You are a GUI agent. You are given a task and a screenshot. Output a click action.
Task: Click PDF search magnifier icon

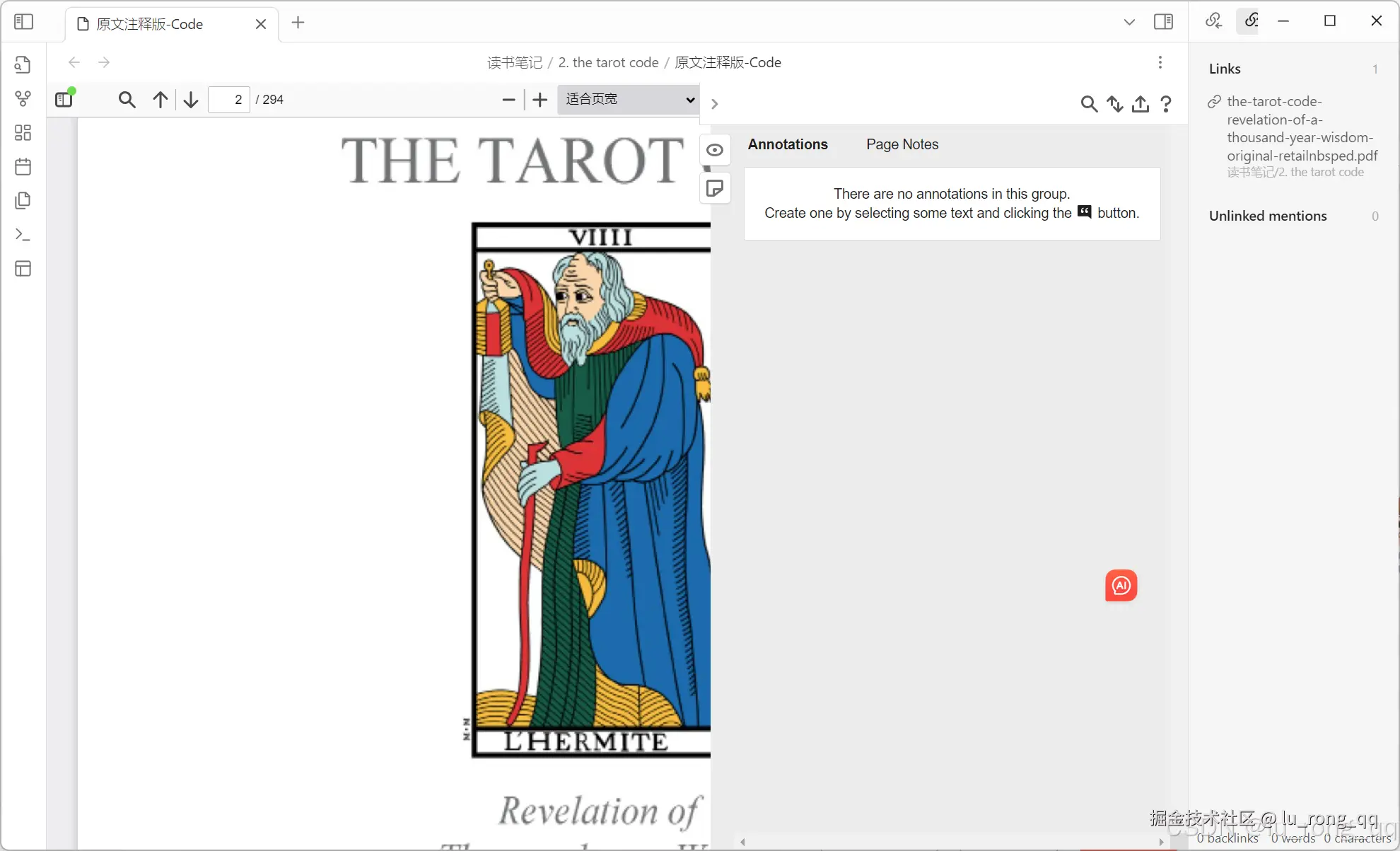point(127,100)
